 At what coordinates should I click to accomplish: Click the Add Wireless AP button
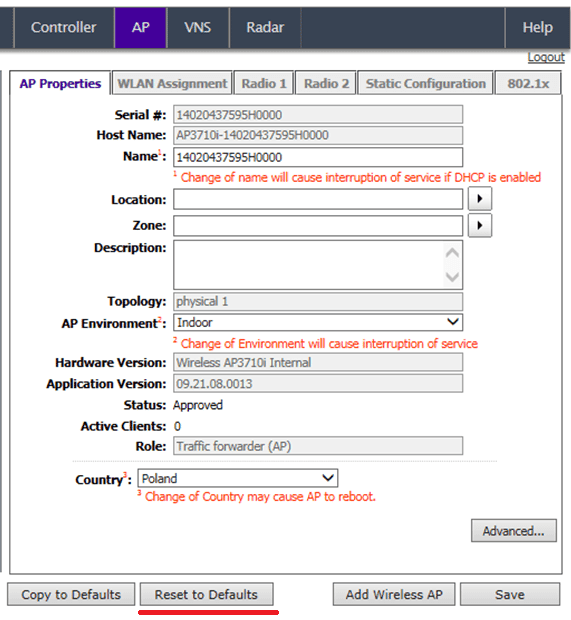pyautogui.click(x=394, y=594)
